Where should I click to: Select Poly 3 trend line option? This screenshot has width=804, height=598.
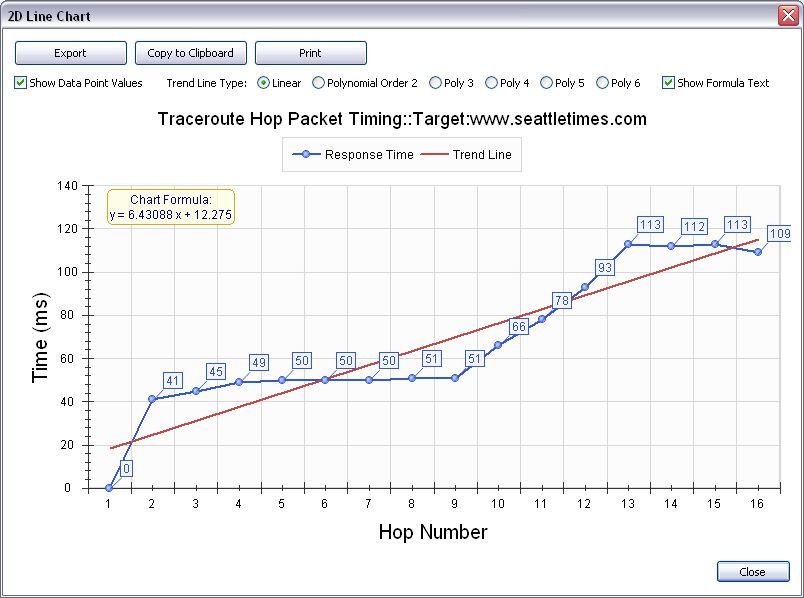point(451,83)
